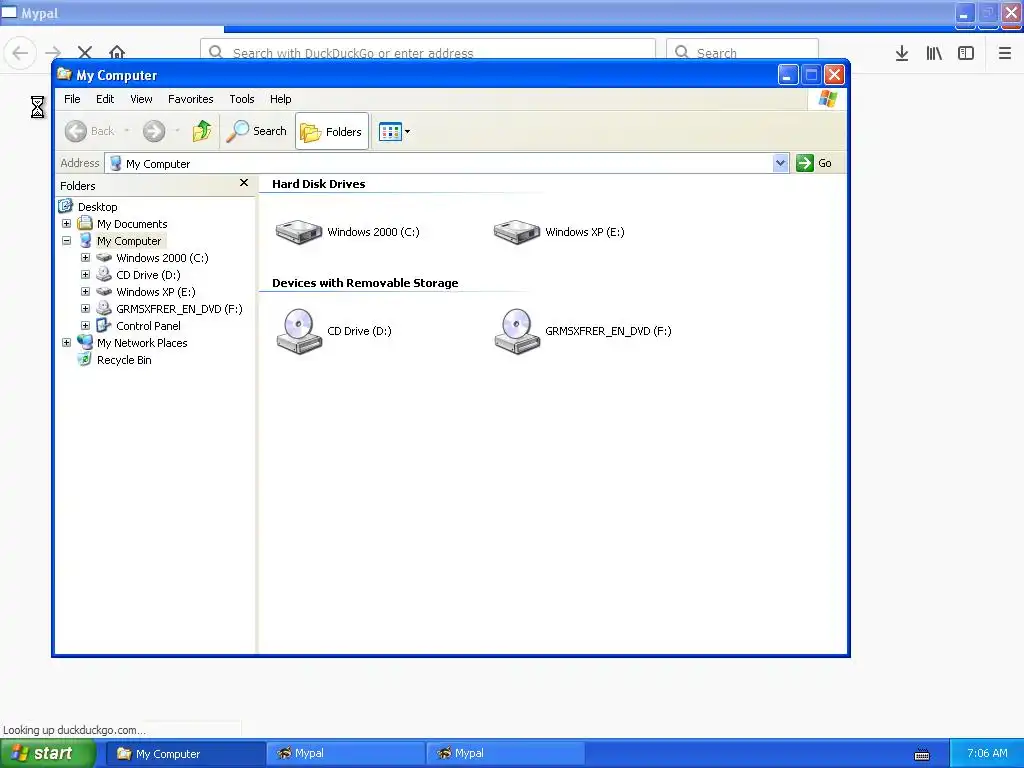Screen dimensions: 1024x768
Task: Open the Help menu
Action: pyautogui.click(x=281, y=99)
